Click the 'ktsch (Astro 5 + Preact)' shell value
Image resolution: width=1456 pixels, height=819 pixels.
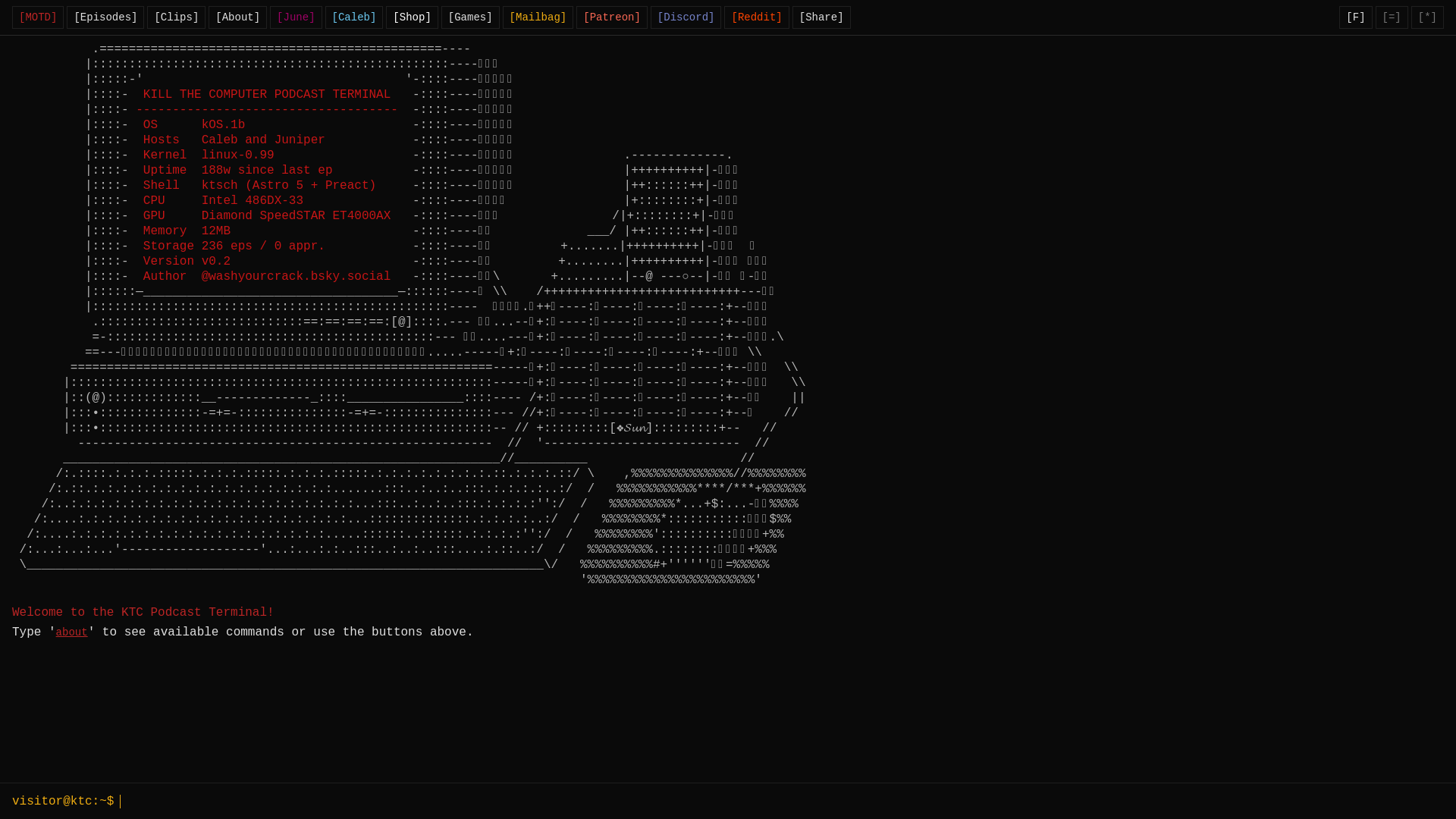(289, 186)
